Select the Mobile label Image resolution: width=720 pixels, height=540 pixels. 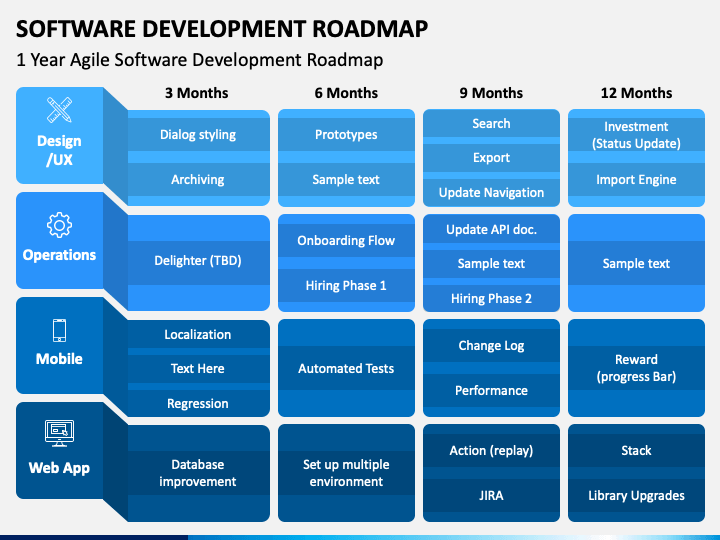(x=59, y=359)
